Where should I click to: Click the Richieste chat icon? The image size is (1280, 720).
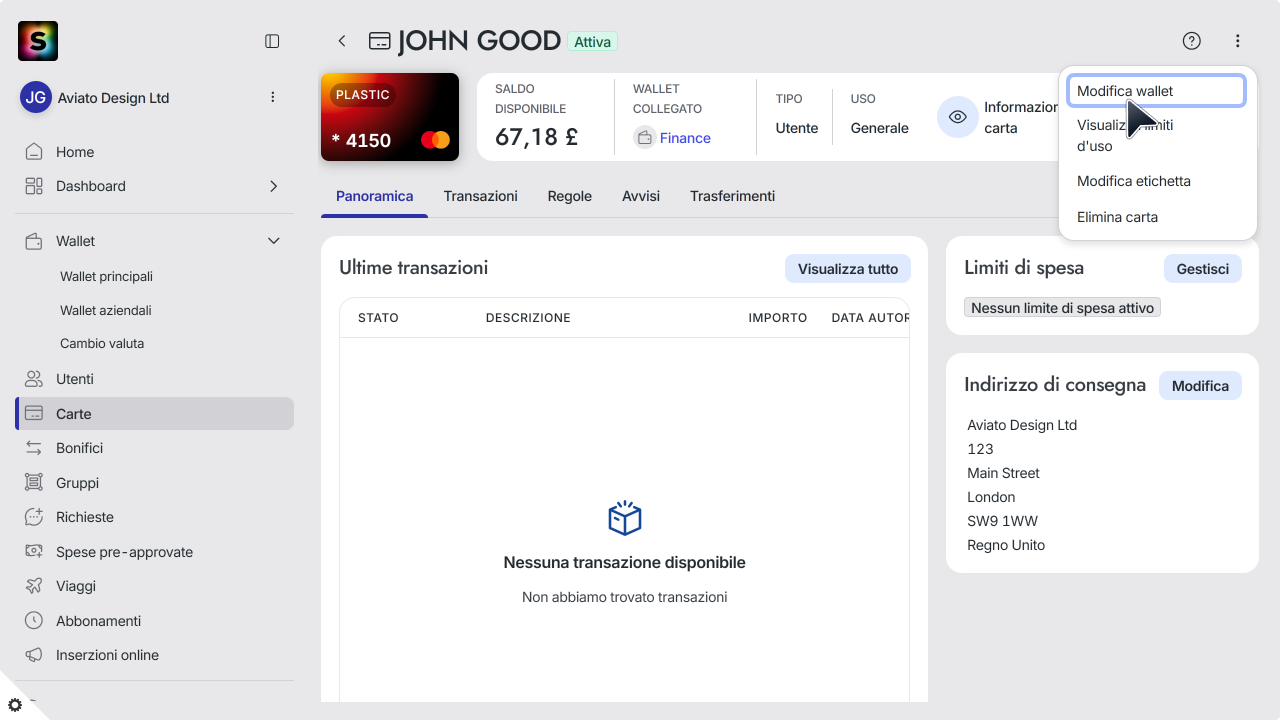click(34, 517)
